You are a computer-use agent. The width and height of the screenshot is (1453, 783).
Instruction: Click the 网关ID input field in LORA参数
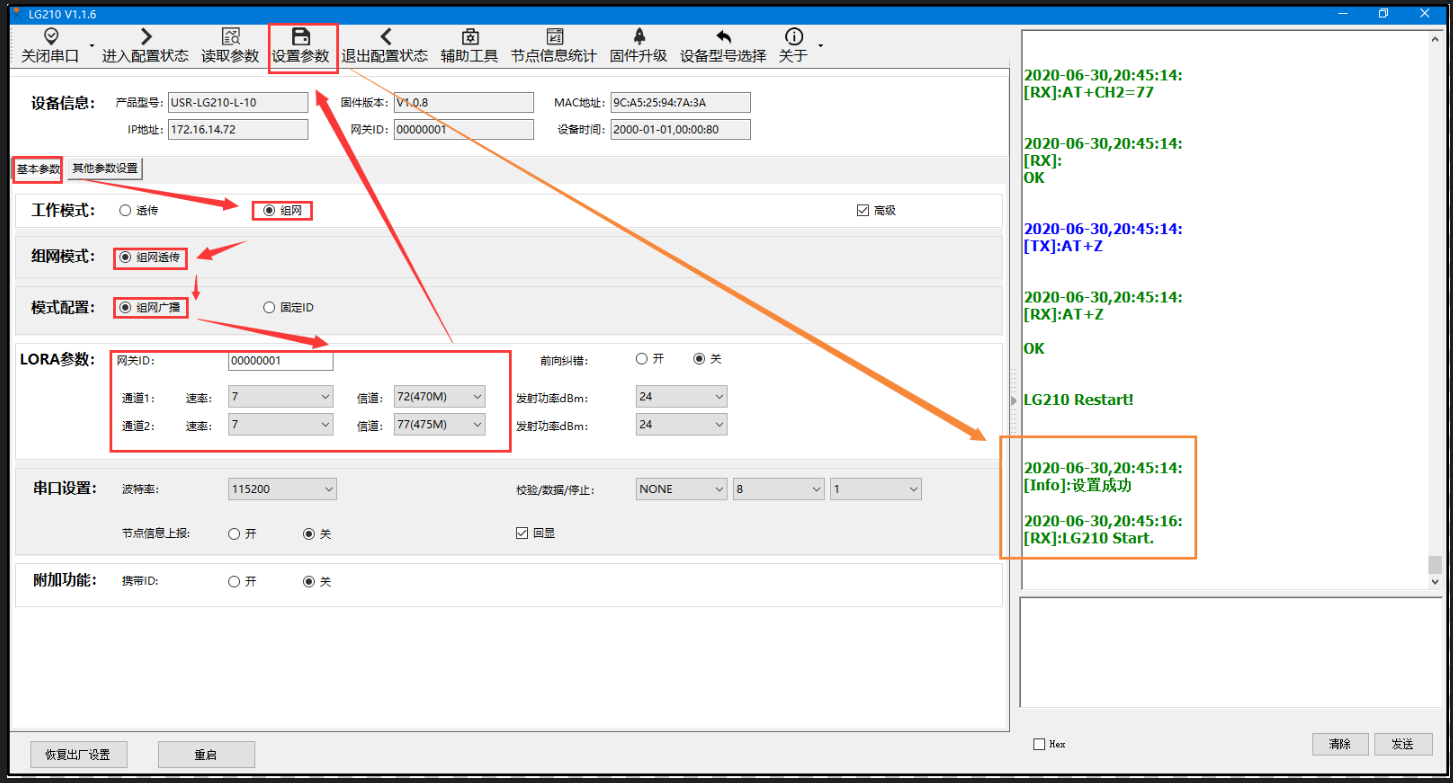coord(280,361)
